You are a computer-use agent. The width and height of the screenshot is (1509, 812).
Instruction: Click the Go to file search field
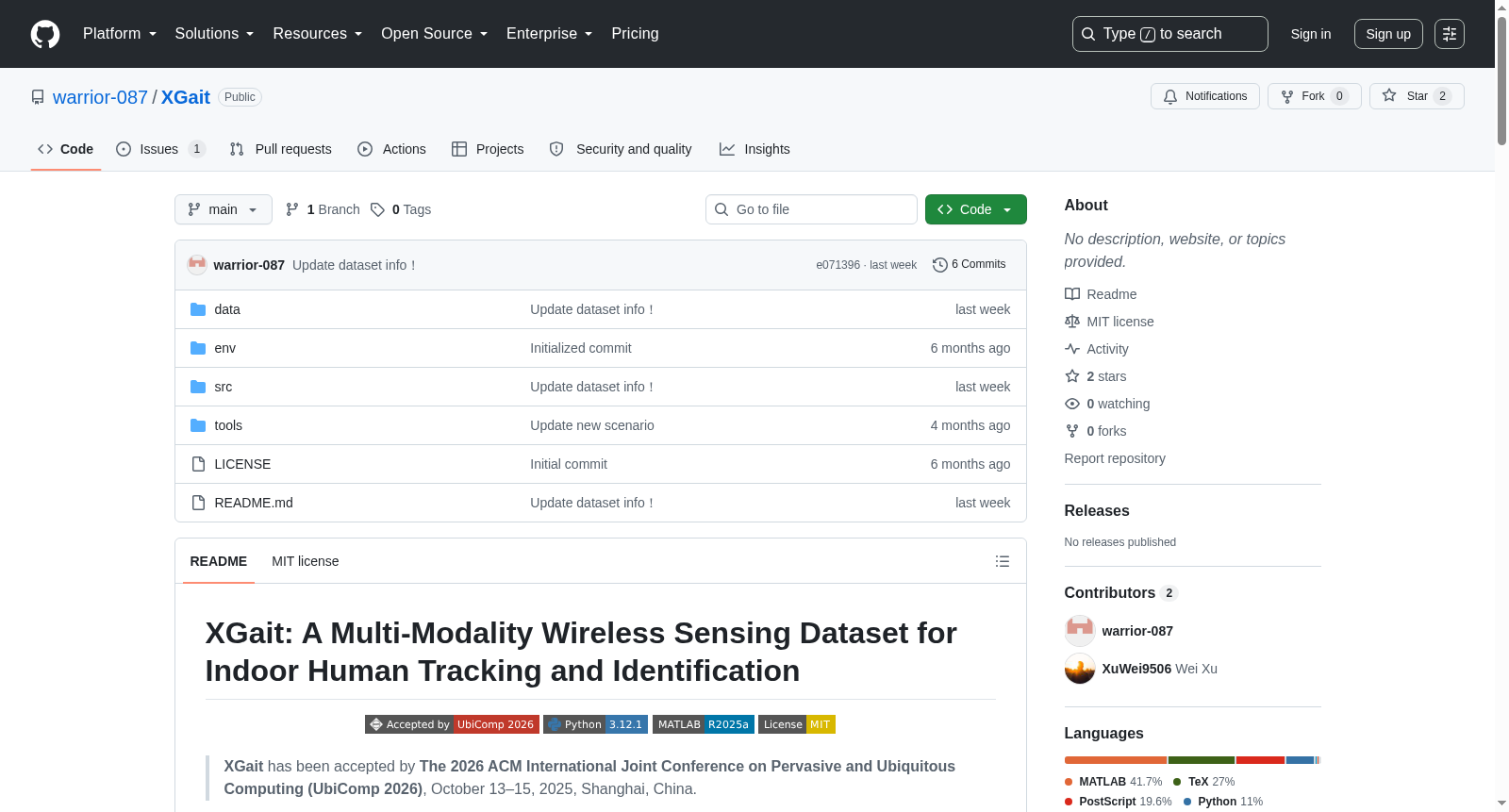pos(811,209)
